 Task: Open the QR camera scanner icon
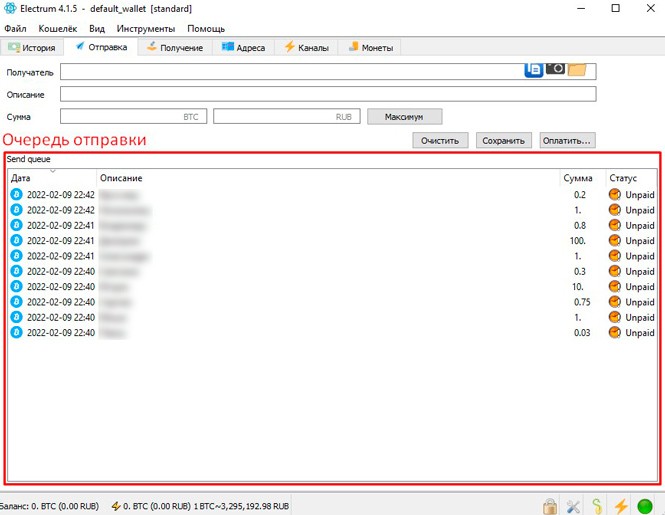click(x=555, y=69)
